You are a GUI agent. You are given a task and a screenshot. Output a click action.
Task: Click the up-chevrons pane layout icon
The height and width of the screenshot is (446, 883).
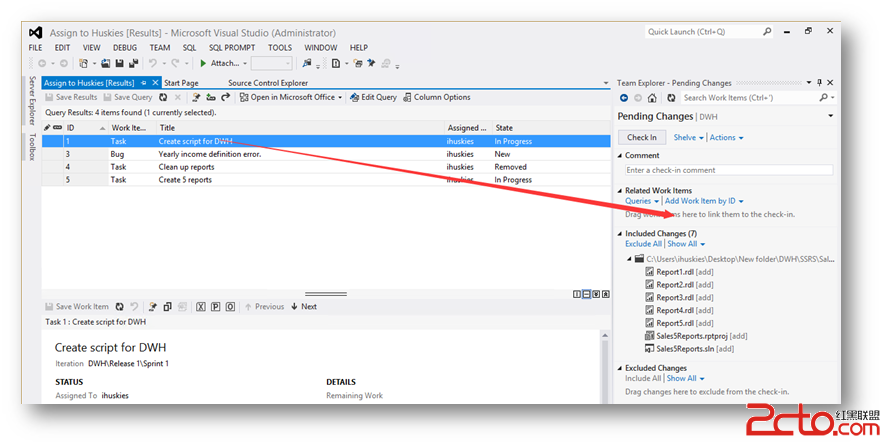tap(605, 295)
